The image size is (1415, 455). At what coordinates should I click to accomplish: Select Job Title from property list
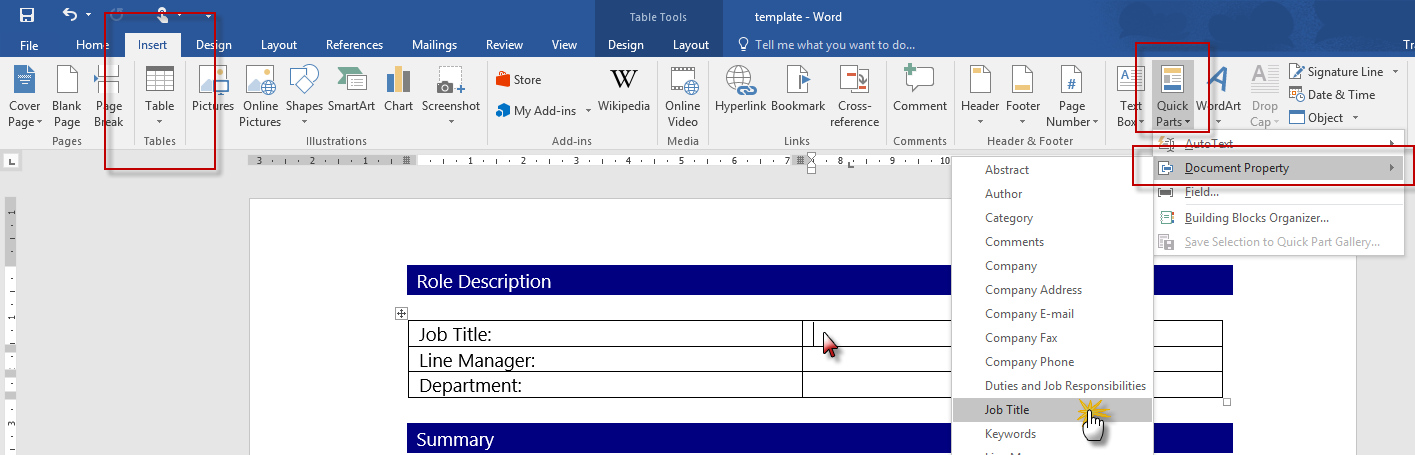(x=1007, y=410)
